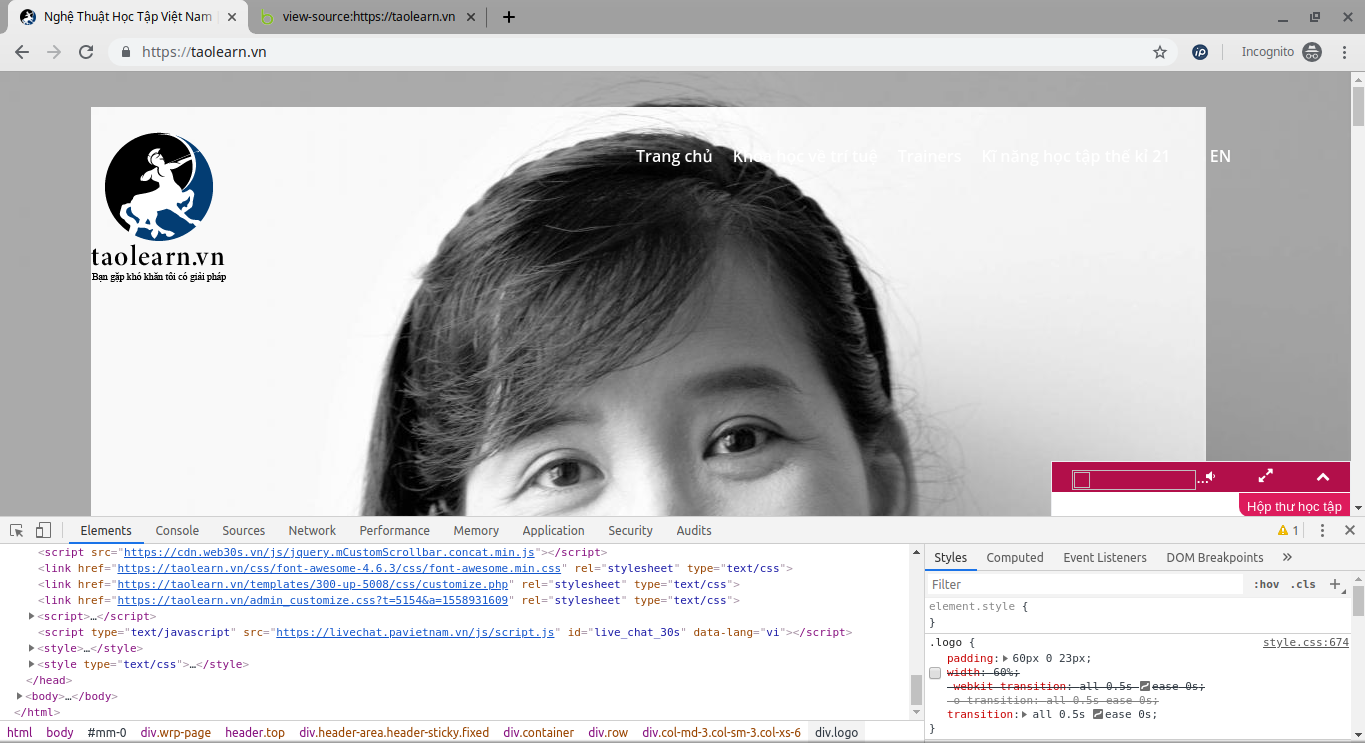1365x743 pixels.
Task: Expand the padding shorthand property
Action: point(1006,658)
